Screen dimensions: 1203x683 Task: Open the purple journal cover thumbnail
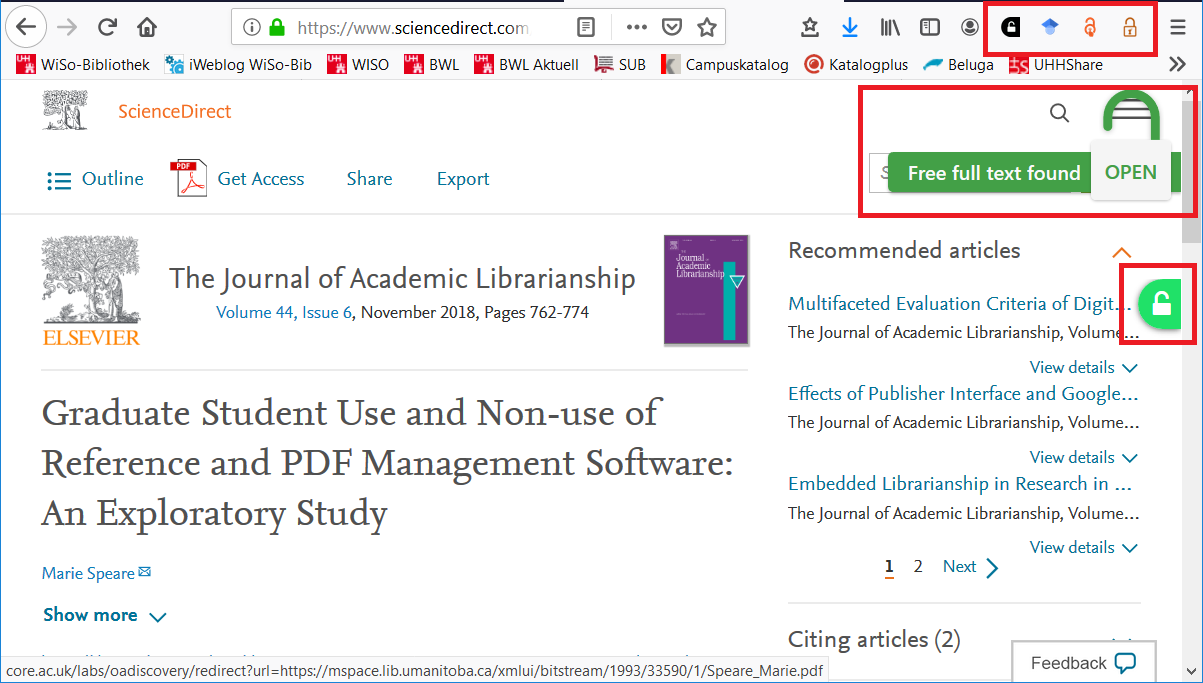tap(706, 290)
